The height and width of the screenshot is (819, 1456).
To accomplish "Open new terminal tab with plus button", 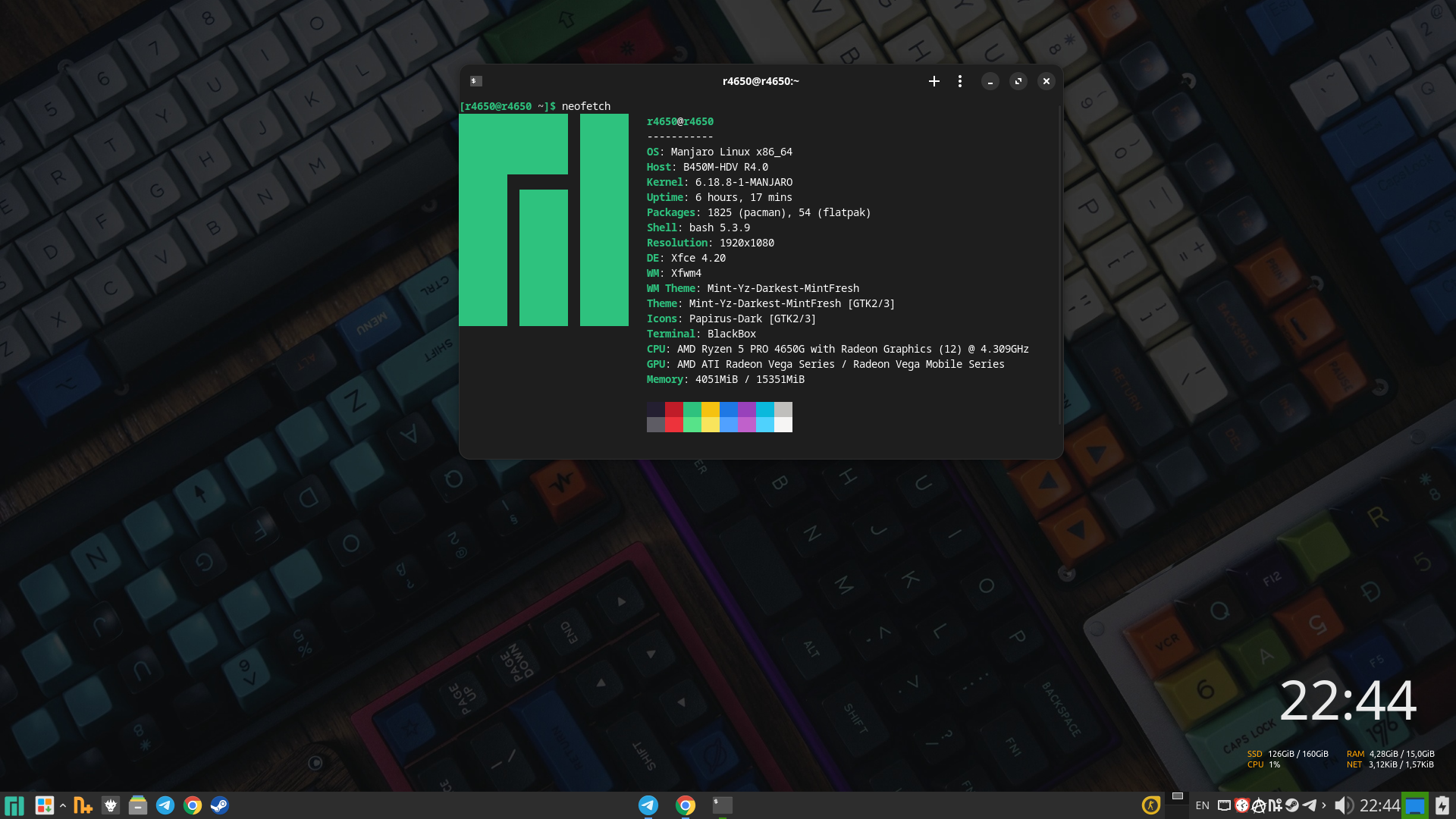I will [934, 81].
